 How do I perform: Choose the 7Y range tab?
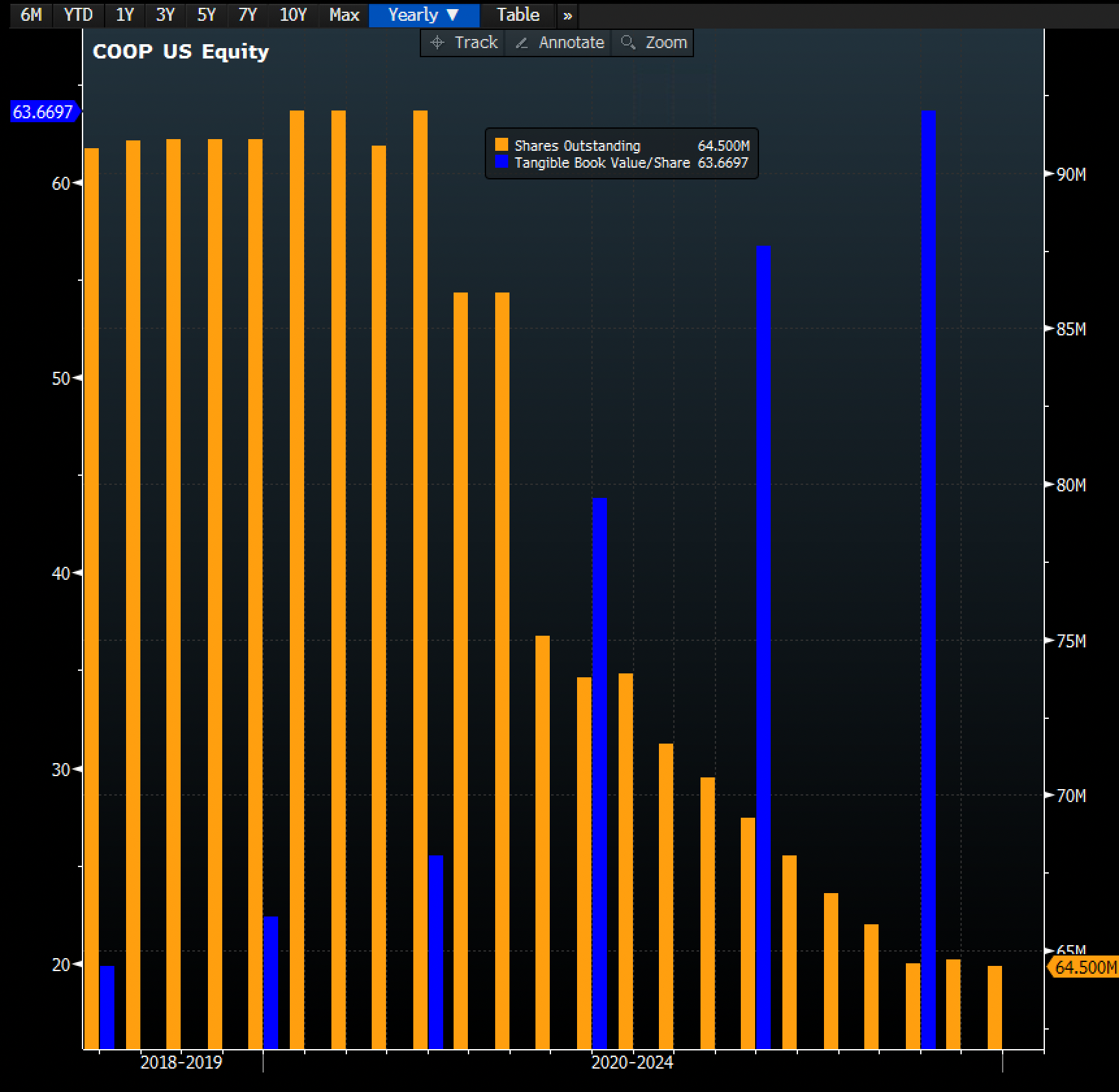[x=248, y=14]
